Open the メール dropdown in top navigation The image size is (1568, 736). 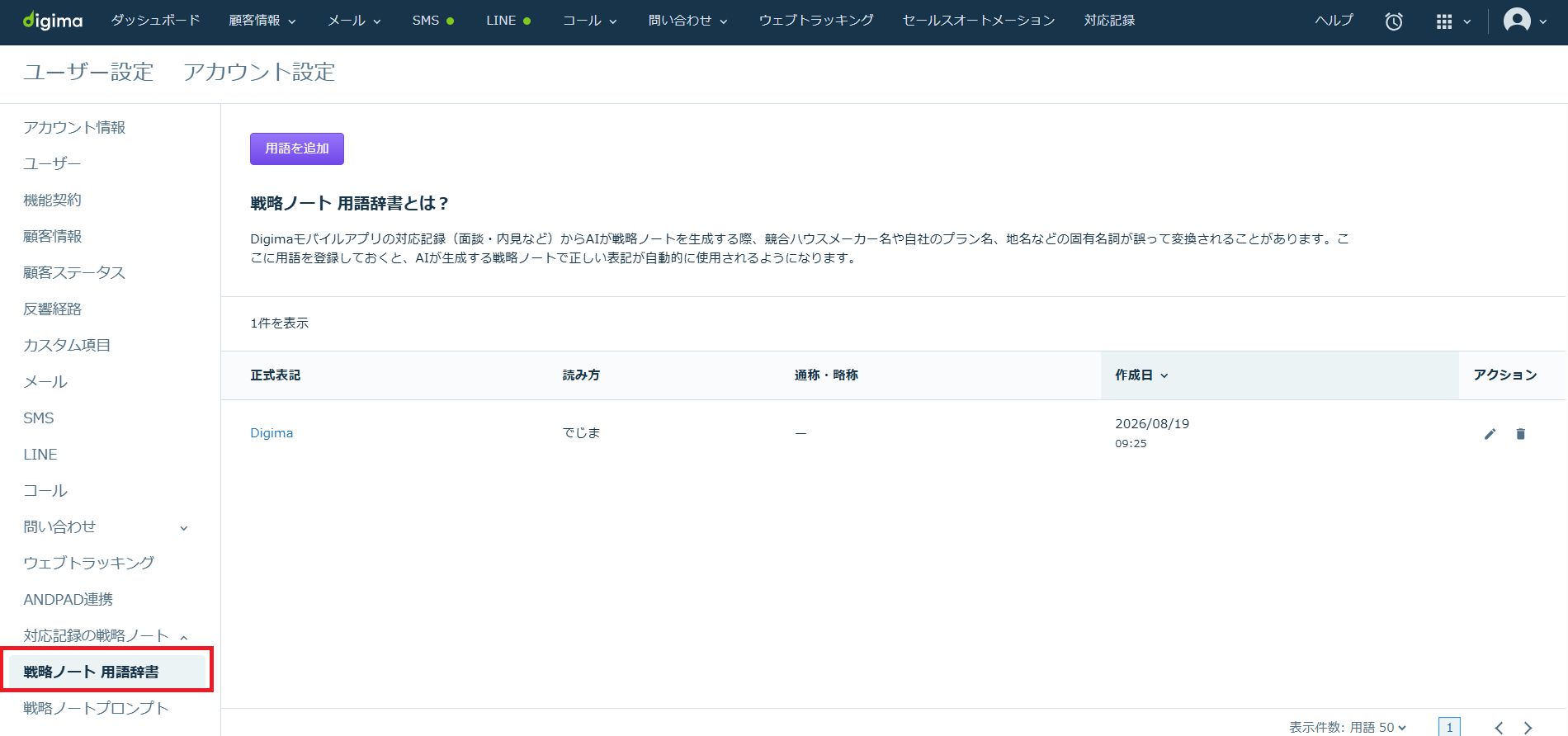354,21
